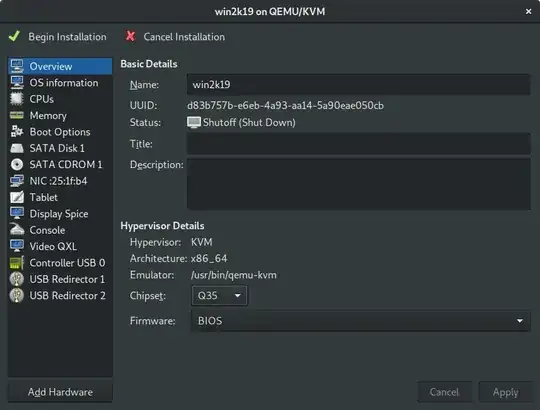Select the Display Spice monitor icon
This screenshot has height=410, width=540.
(17, 213)
